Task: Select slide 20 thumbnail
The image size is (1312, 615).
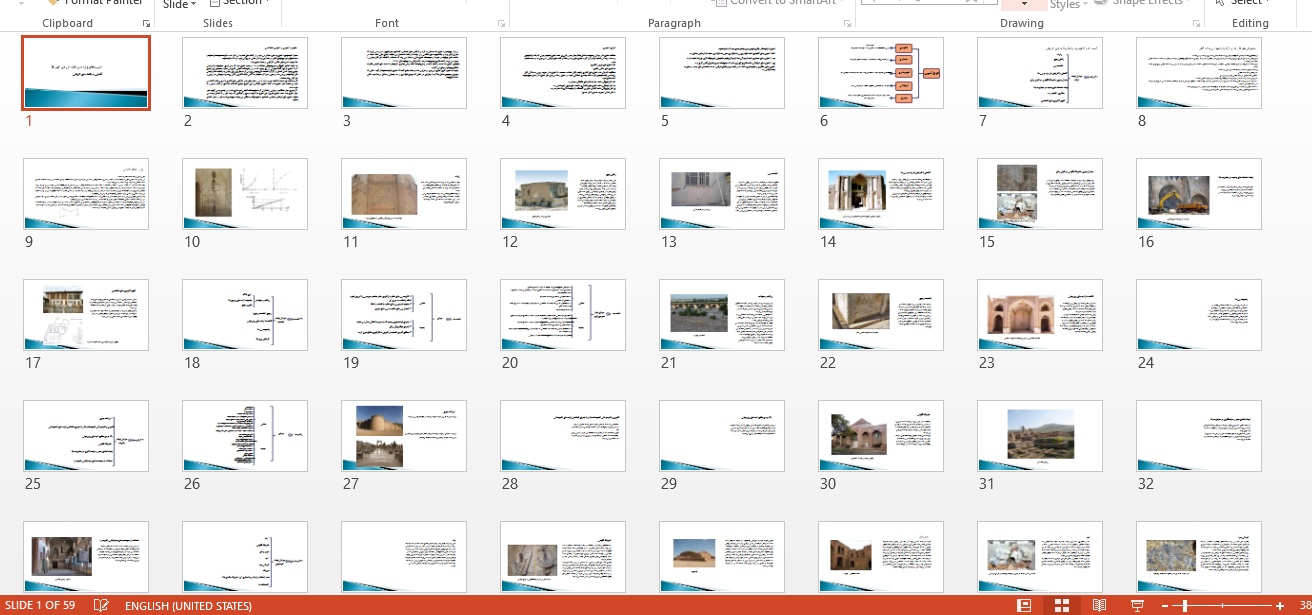Action: pyautogui.click(x=563, y=315)
